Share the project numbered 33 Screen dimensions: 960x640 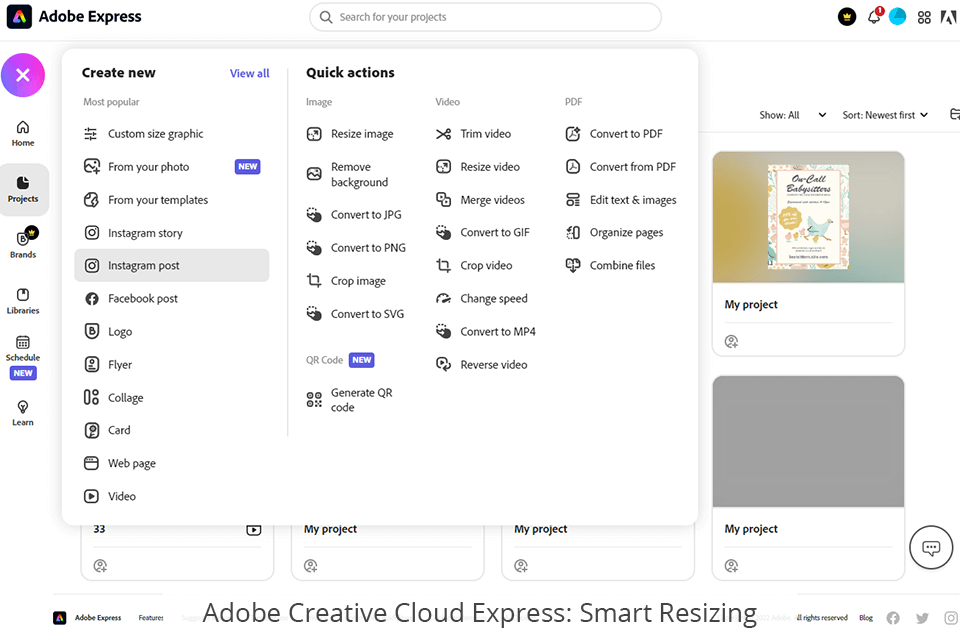[x=100, y=565]
